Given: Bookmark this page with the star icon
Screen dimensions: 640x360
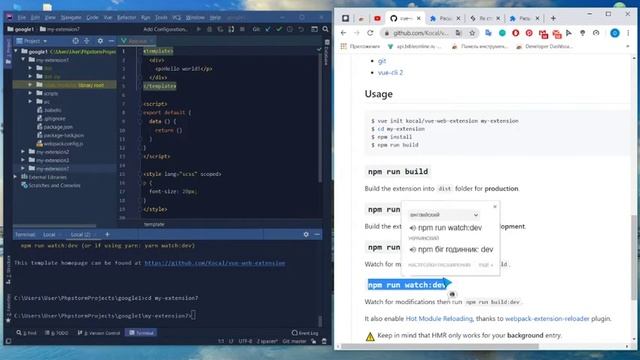Looking at the screenshot, I should pyautogui.click(x=472, y=33).
